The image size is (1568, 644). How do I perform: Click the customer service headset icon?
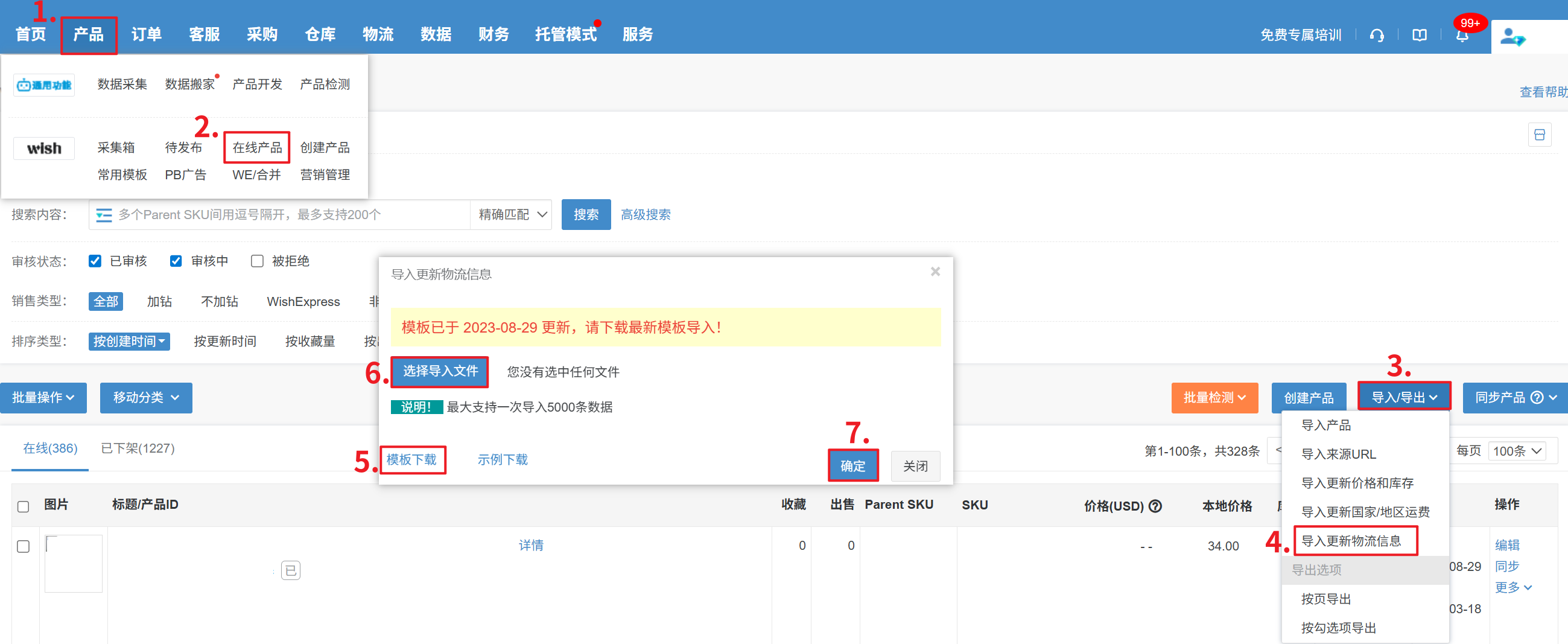(1376, 35)
